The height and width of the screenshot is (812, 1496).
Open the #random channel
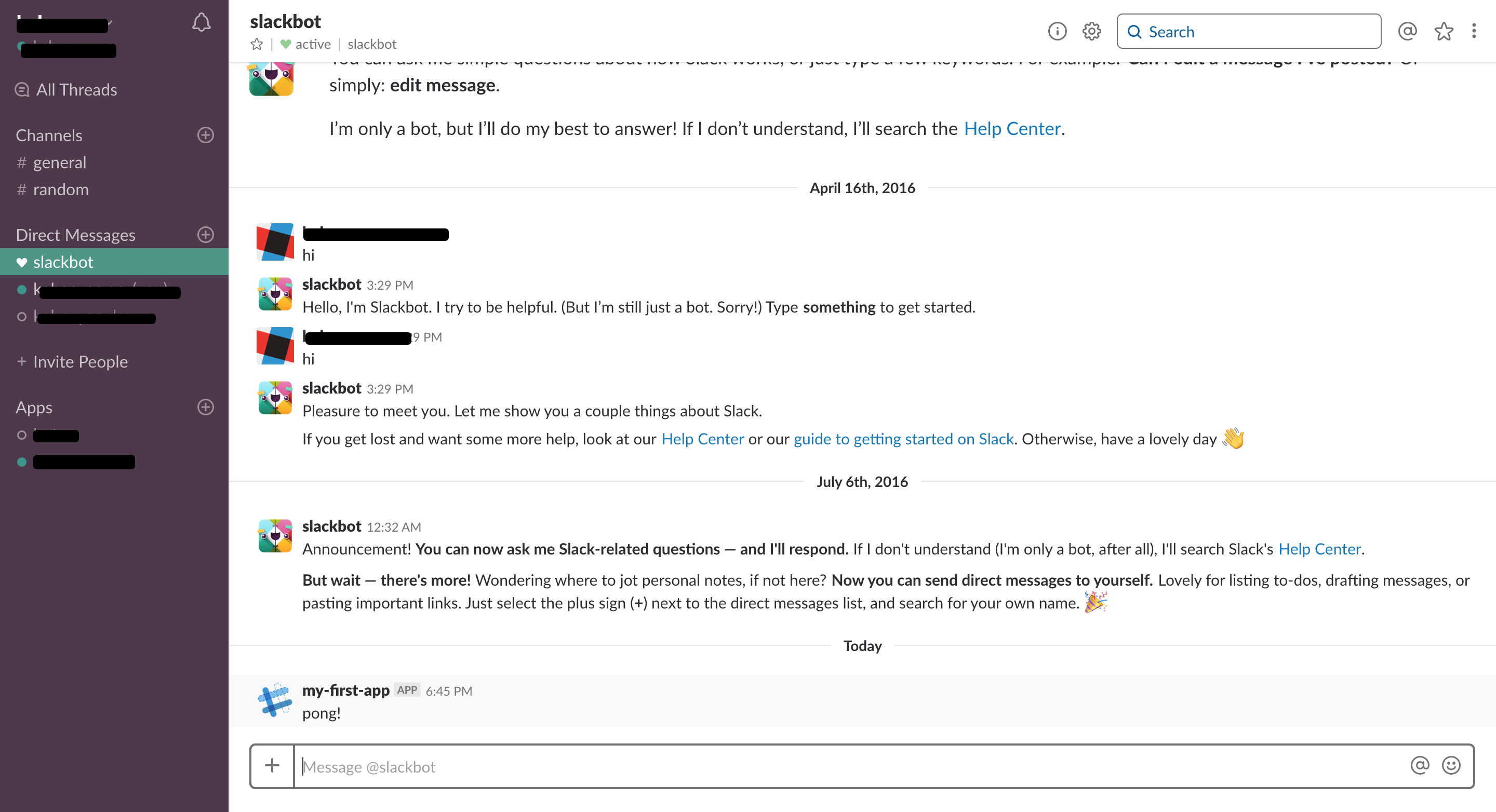(60, 189)
